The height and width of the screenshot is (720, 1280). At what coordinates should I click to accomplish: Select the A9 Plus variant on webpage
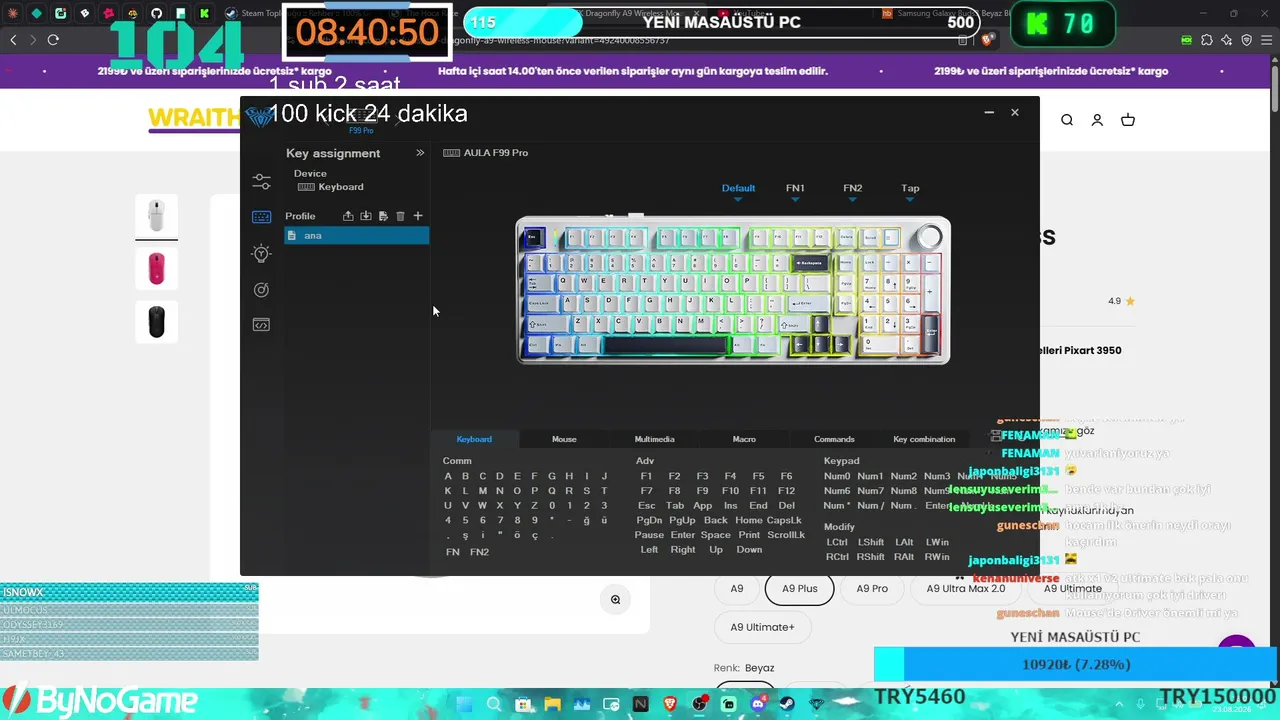(800, 589)
